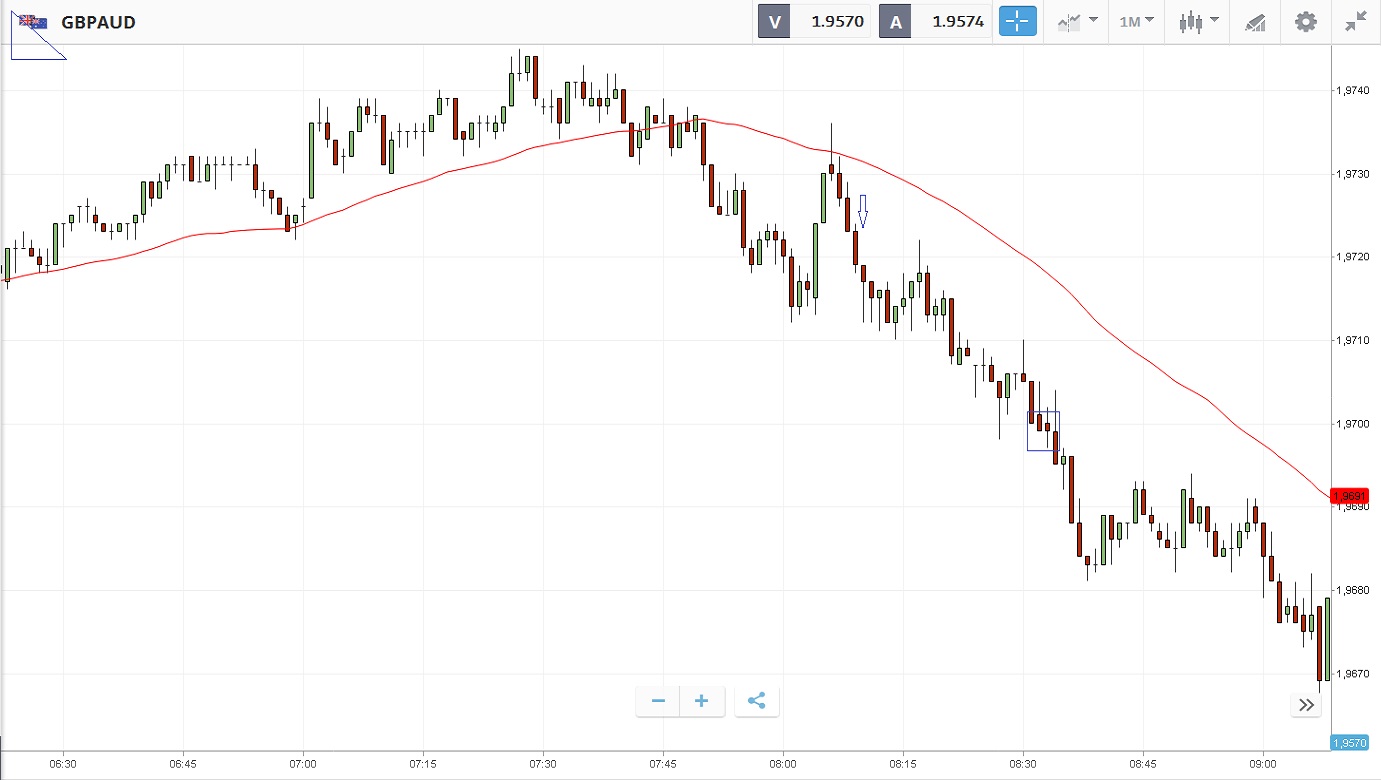Screen dimensions: 1381x780
Task: Zoom out the chart with minus
Action: click(x=658, y=701)
